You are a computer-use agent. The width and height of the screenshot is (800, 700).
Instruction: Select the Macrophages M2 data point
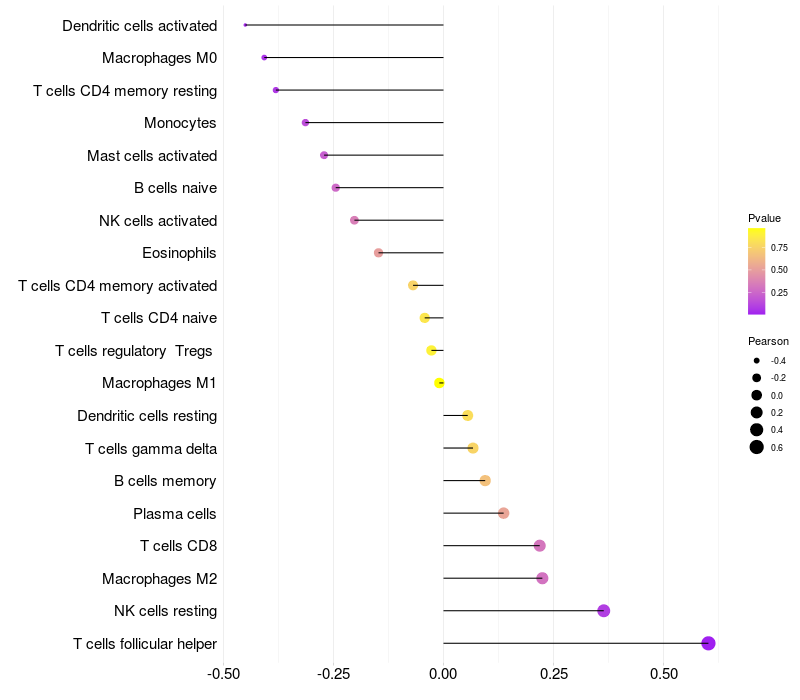coord(542,579)
